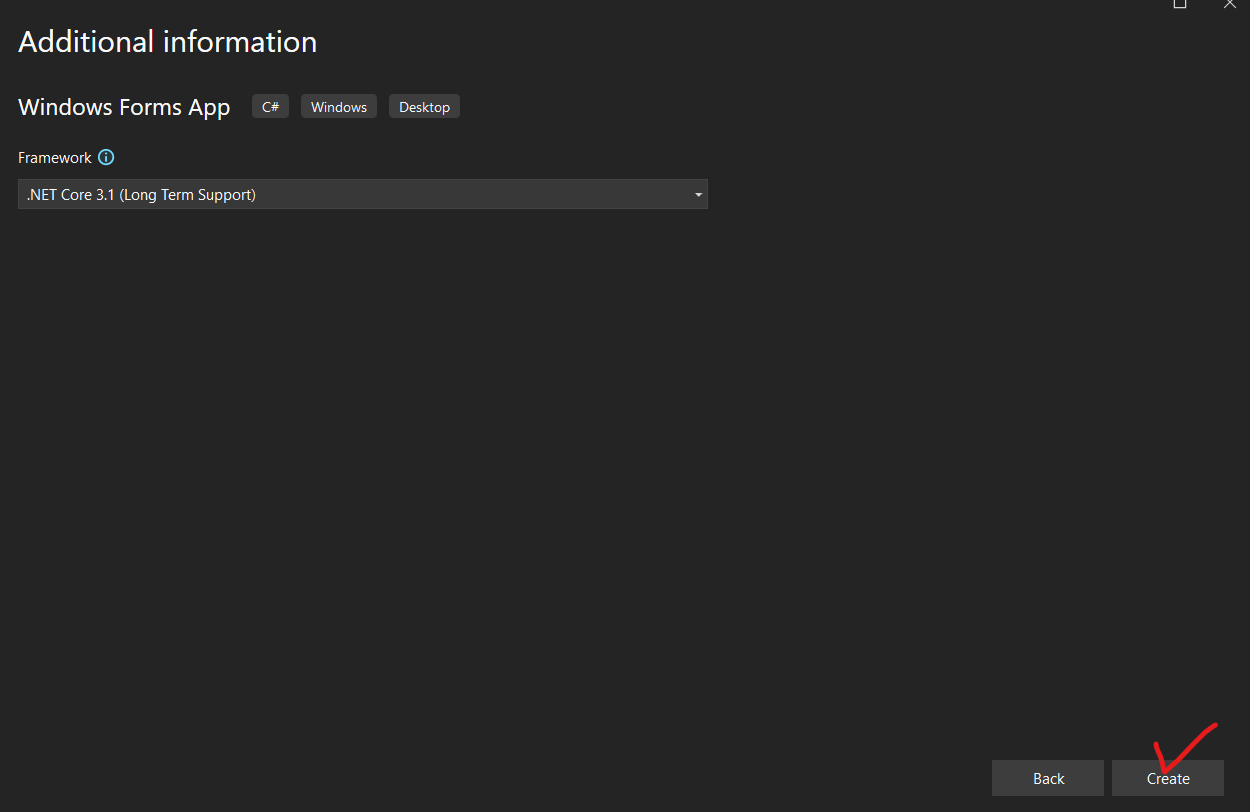Select the Desktop tag

click(x=424, y=106)
